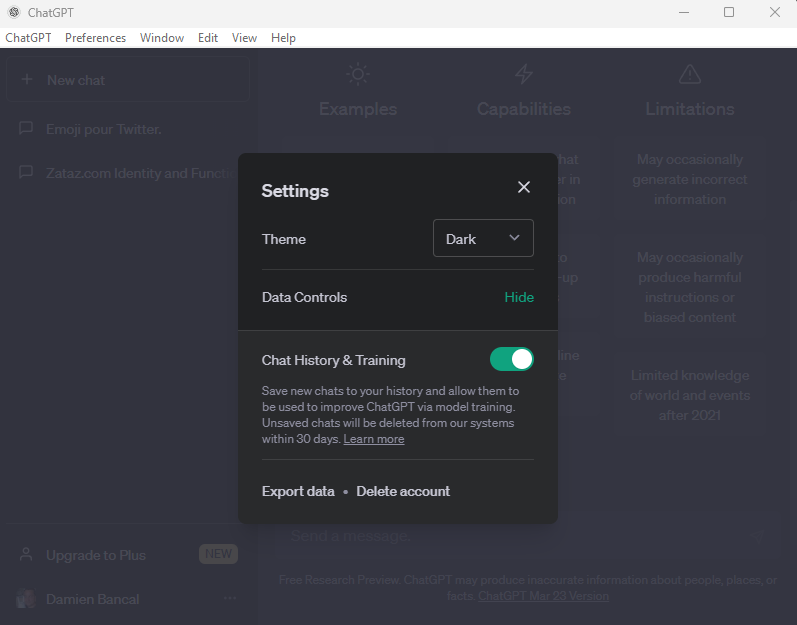Image resolution: width=797 pixels, height=625 pixels.
Task: Close the Settings dialog with X
Action: (x=524, y=187)
